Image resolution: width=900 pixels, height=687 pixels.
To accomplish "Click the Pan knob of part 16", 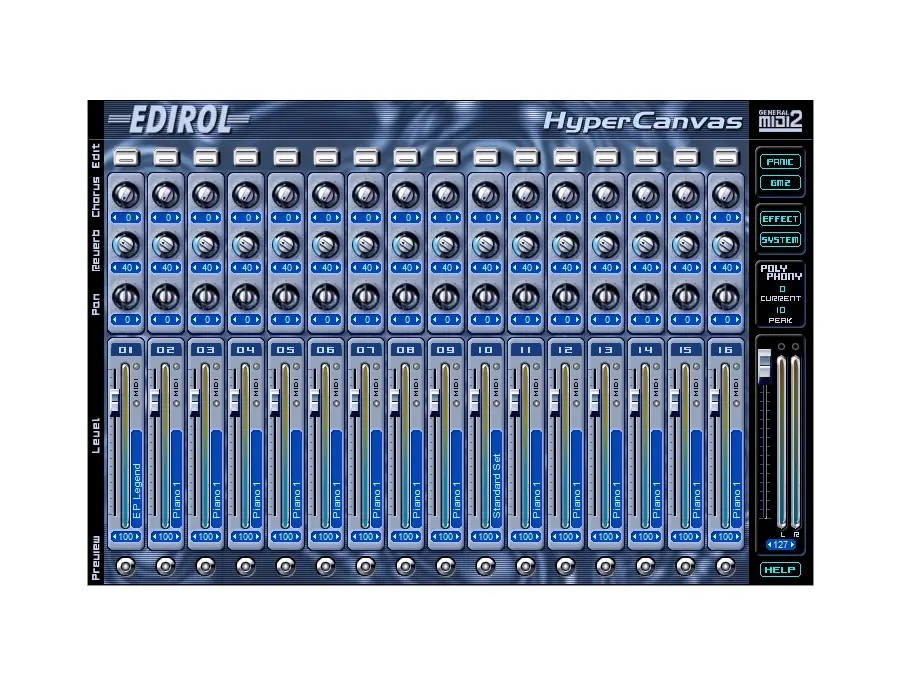I will coord(726,297).
